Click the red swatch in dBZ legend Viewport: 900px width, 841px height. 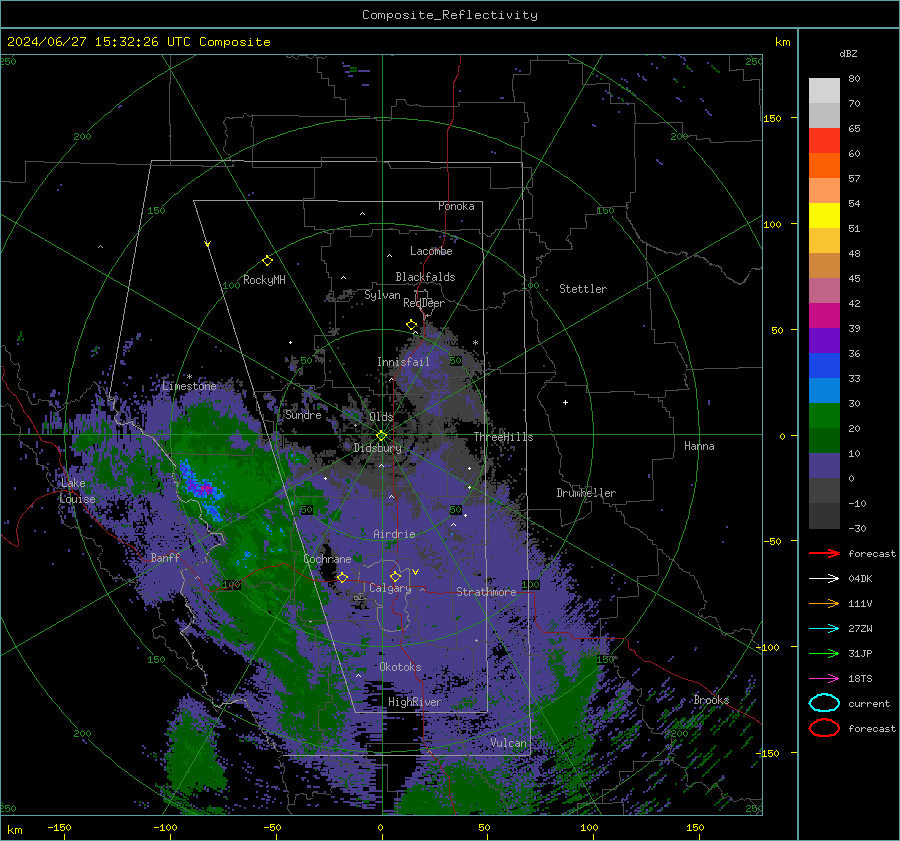pyautogui.click(x=824, y=140)
